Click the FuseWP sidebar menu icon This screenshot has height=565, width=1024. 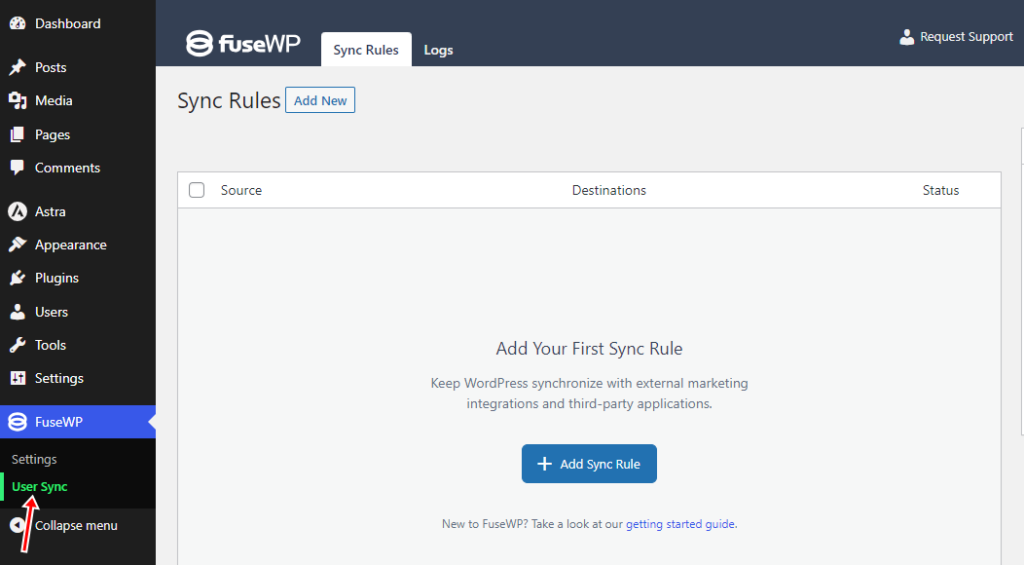tap(18, 422)
